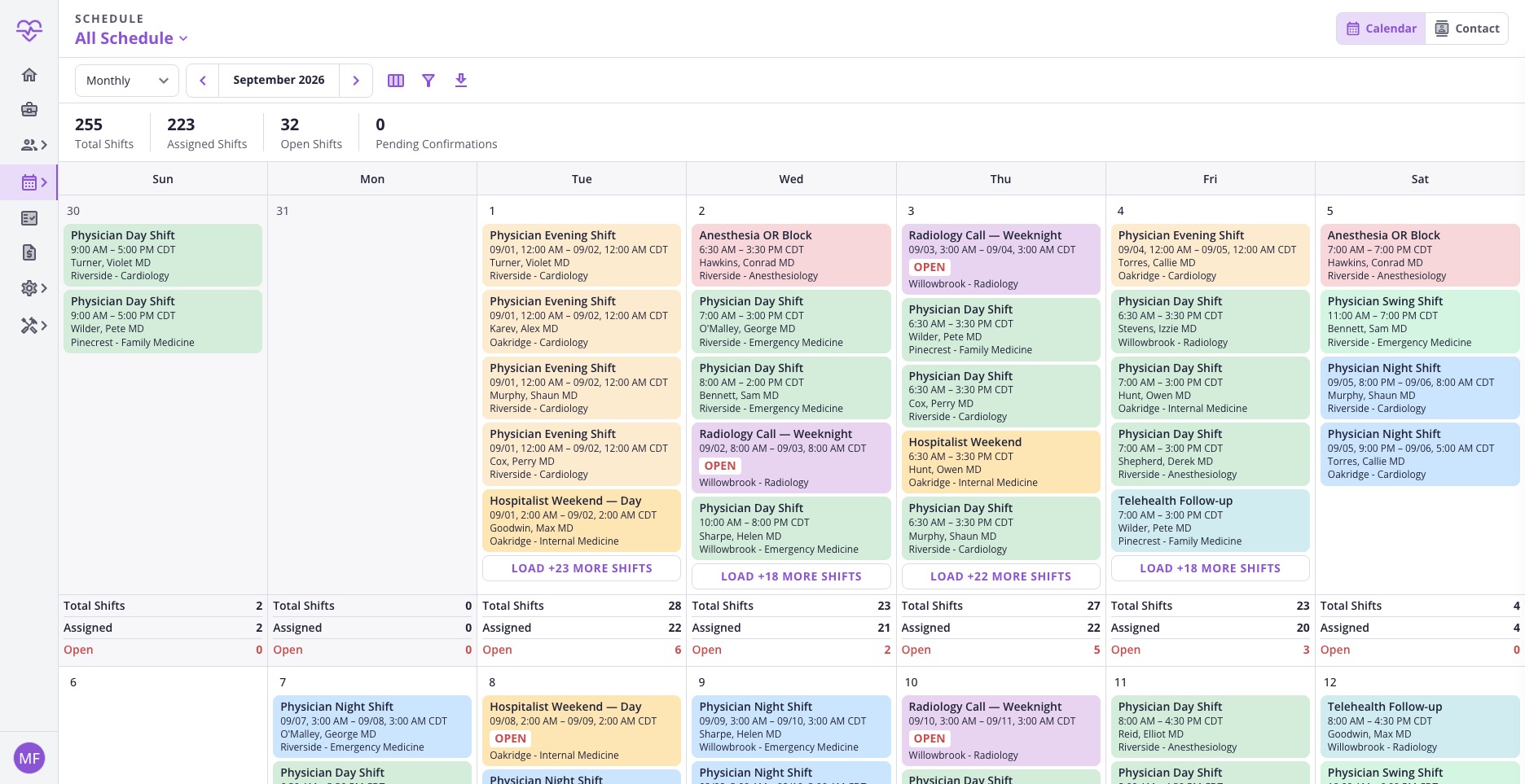1525x784 pixels.
Task: Open the invoice document sidebar icon
Action: click(x=29, y=252)
